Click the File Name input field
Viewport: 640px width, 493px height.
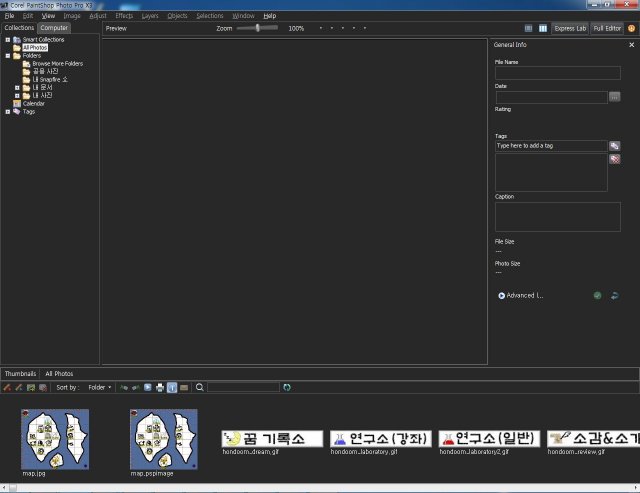[x=558, y=73]
